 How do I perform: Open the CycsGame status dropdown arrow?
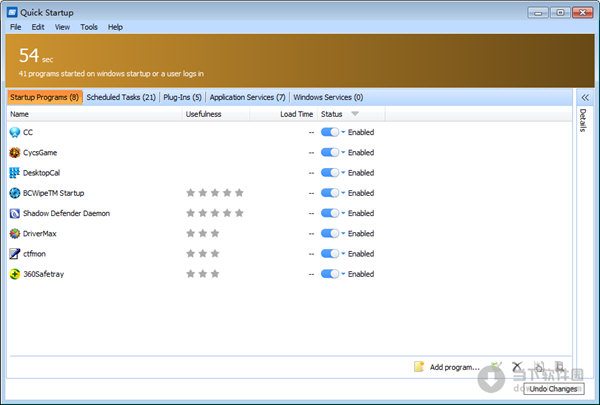click(343, 152)
